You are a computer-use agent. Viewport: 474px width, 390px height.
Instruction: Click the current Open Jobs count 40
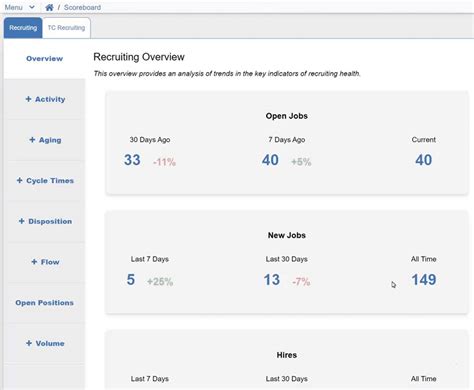pyautogui.click(x=423, y=160)
